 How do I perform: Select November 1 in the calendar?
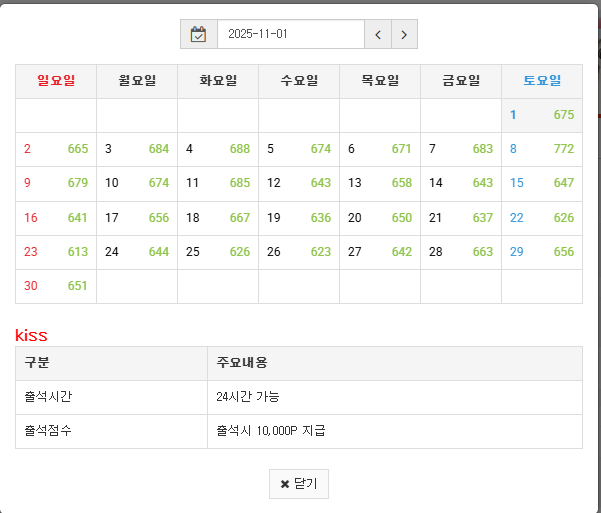point(542,115)
